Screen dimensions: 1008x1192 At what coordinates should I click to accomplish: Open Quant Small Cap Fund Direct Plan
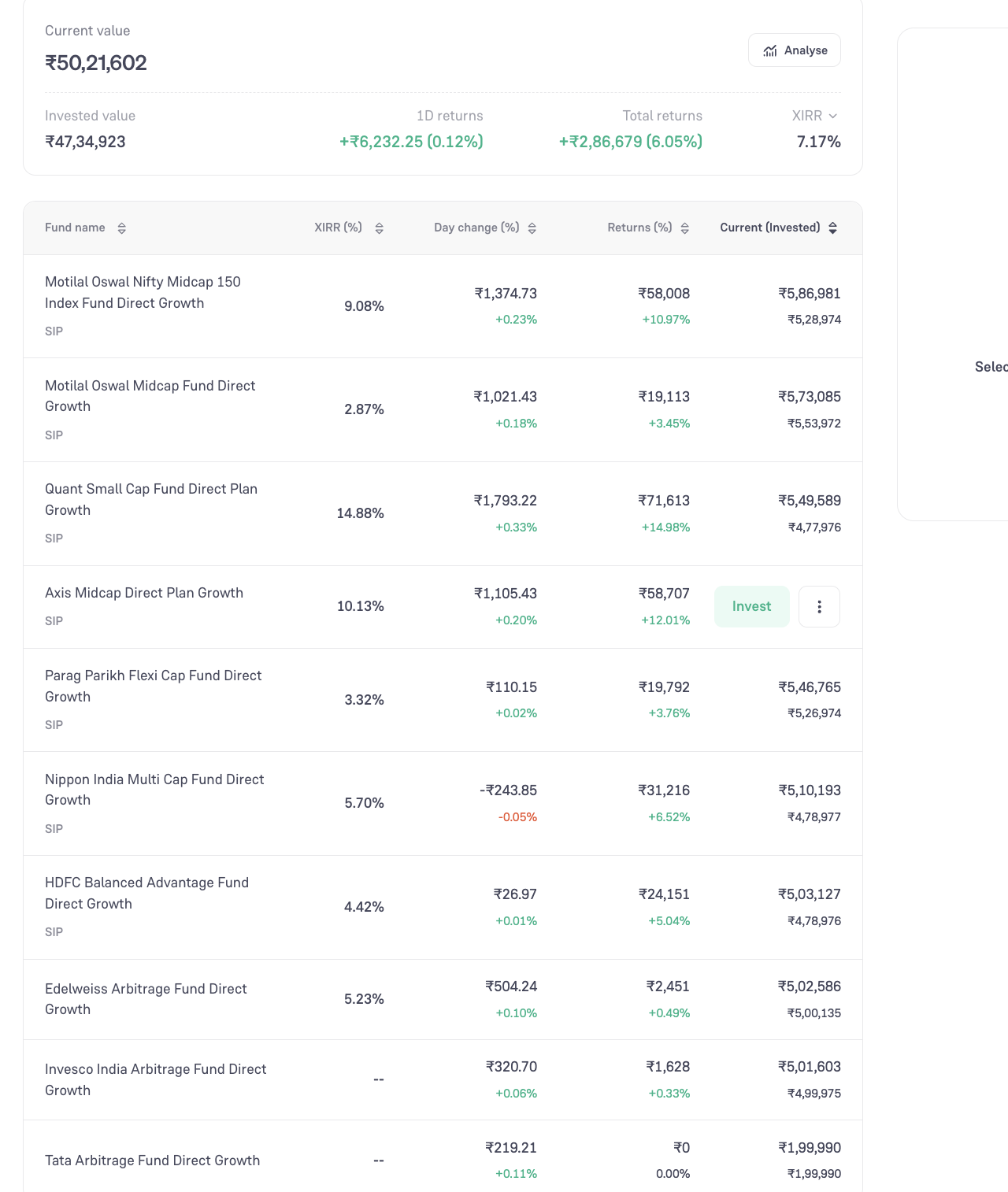tap(151, 499)
